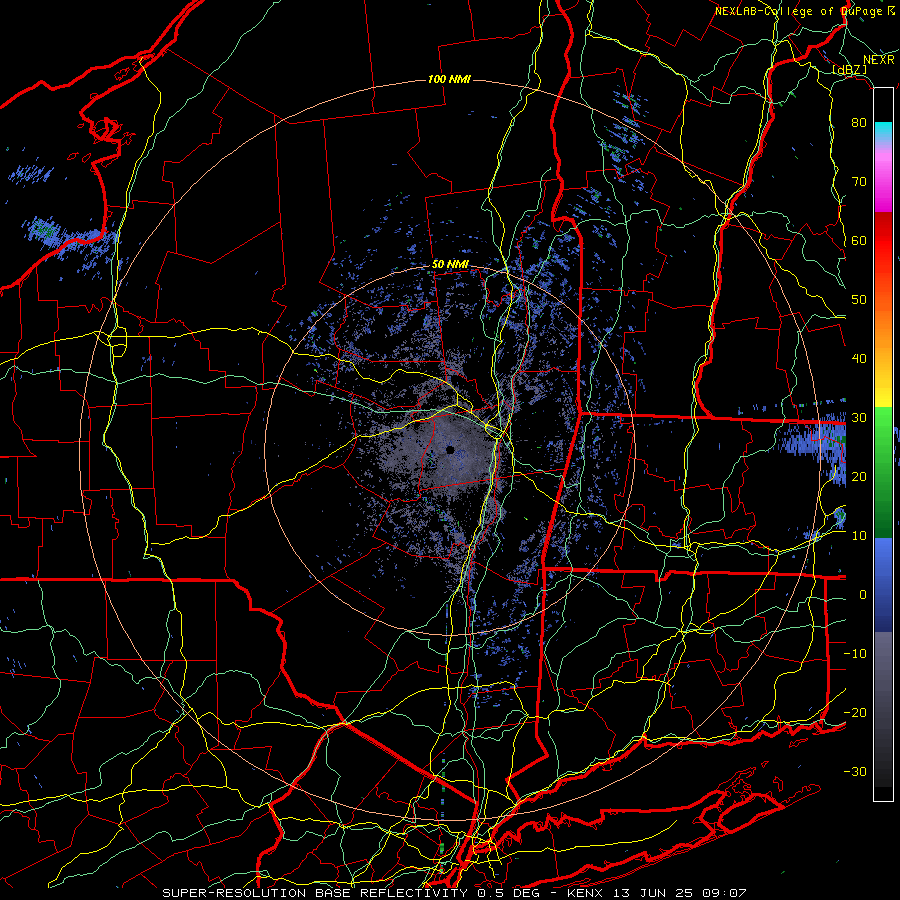Click the -20 dBZ scale value
Screen dimensions: 900x900
[x=855, y=712]
